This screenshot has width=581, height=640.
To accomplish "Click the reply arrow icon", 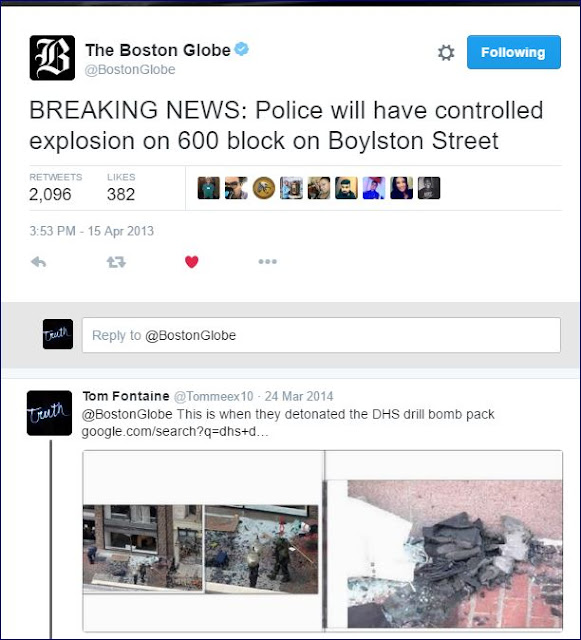I will pyautogui.click(x=38, y=262).
